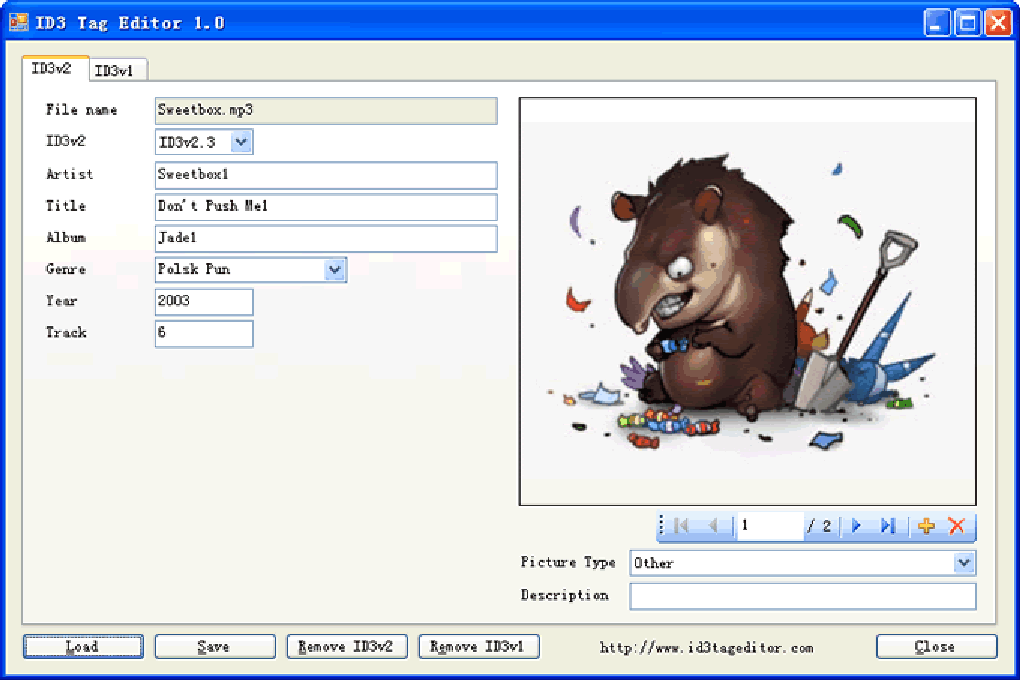Click the Save button
The height and width of the screenshot is (680, 1020).
coord(215,647)
